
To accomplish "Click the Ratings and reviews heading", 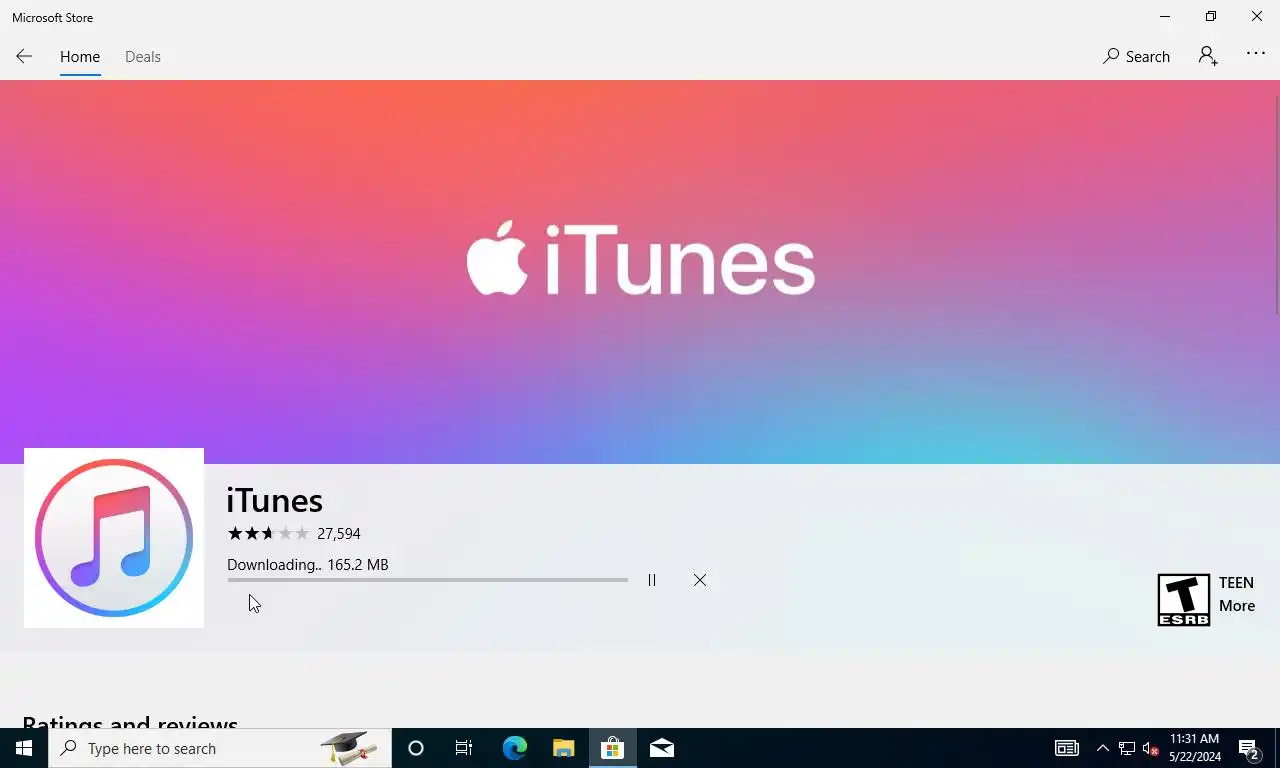I will [130, 721].
